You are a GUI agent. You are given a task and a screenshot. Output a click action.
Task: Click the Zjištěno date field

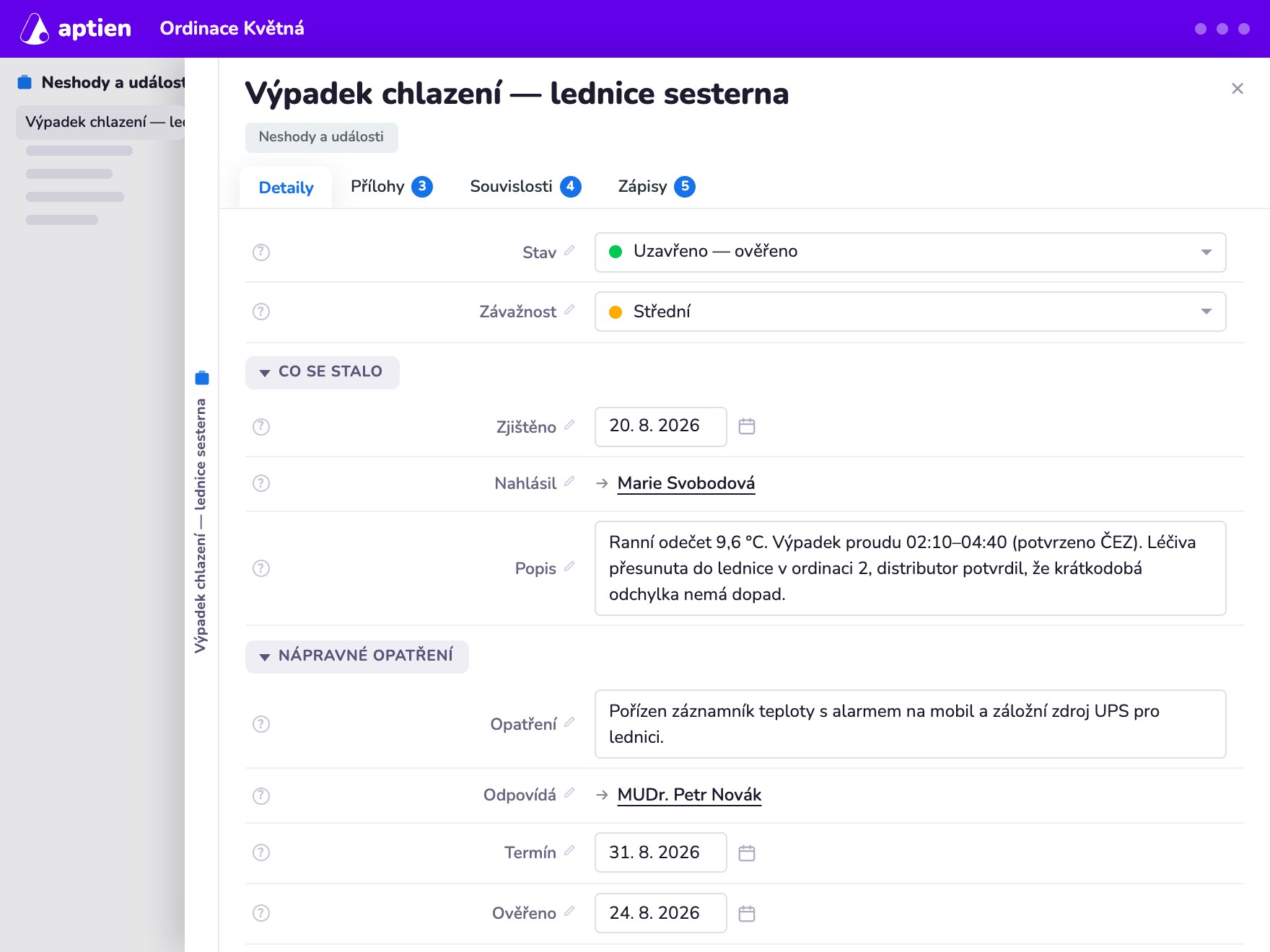click(x=660, y=426)
